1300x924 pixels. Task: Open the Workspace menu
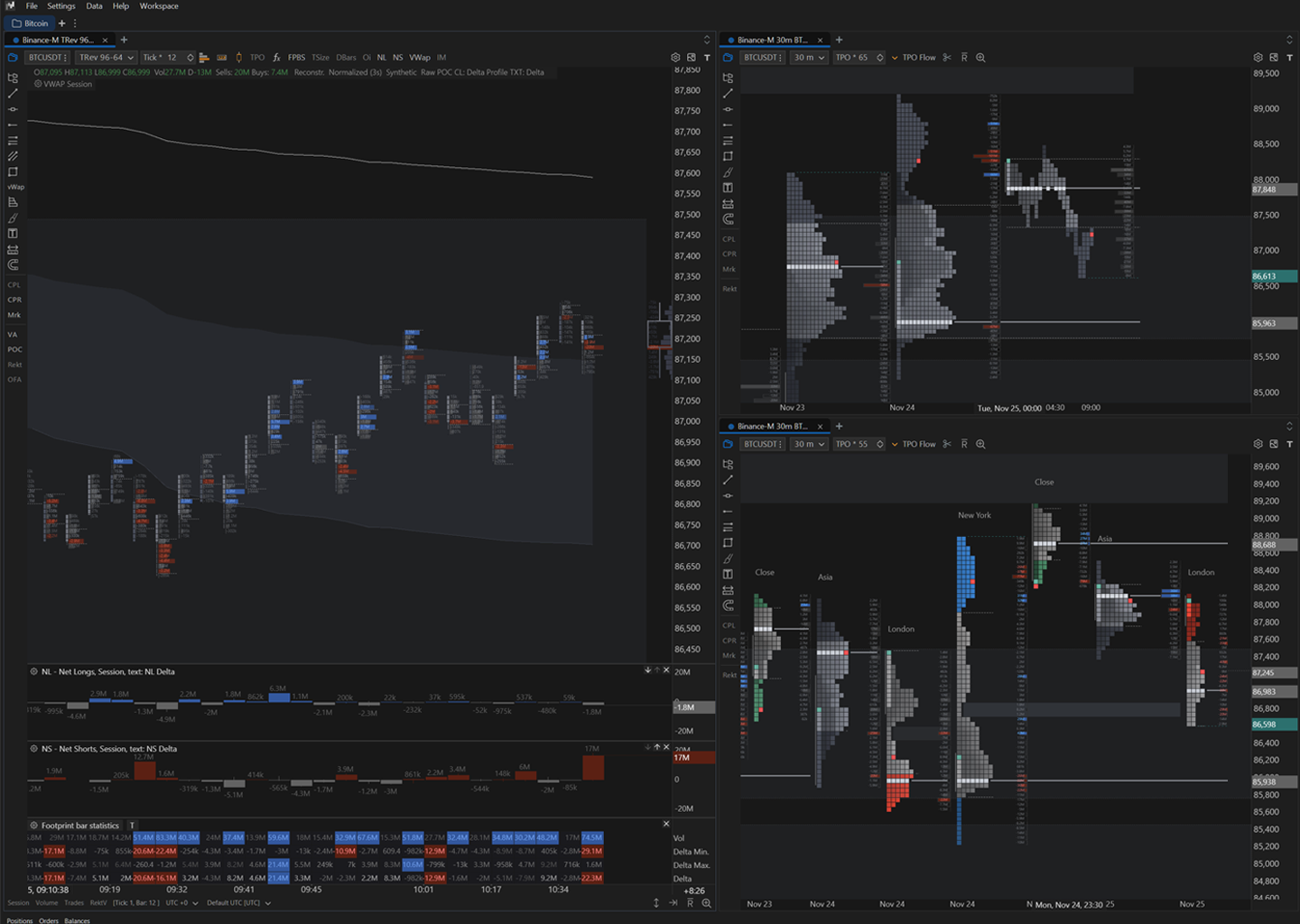click(159, 6)
